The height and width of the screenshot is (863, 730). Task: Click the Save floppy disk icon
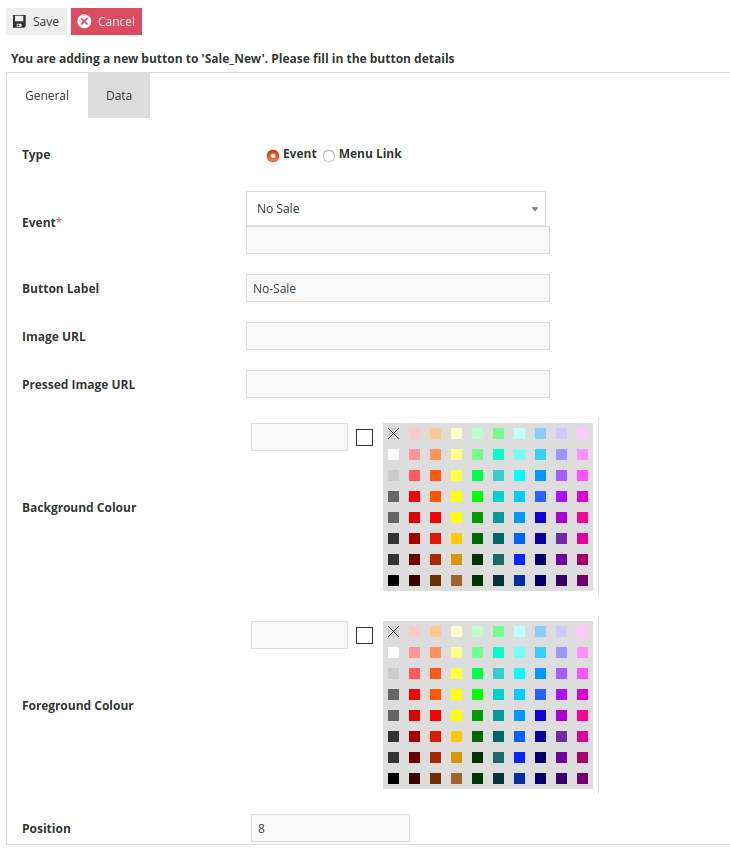[x=20, y=20]
